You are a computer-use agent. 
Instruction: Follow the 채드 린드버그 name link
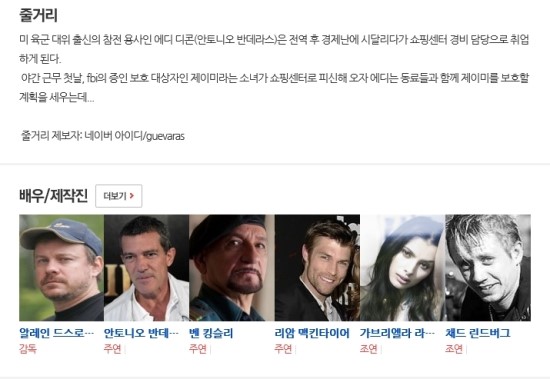(x=478, y=333)
